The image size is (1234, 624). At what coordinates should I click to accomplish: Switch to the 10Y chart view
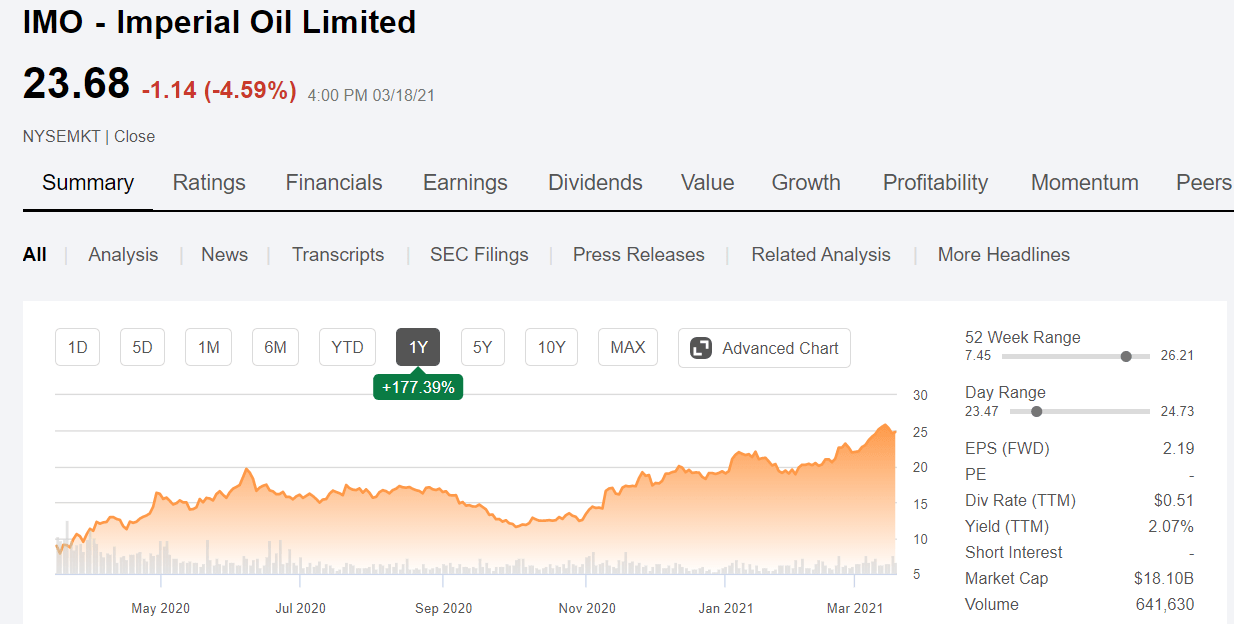tap(551, 348)
